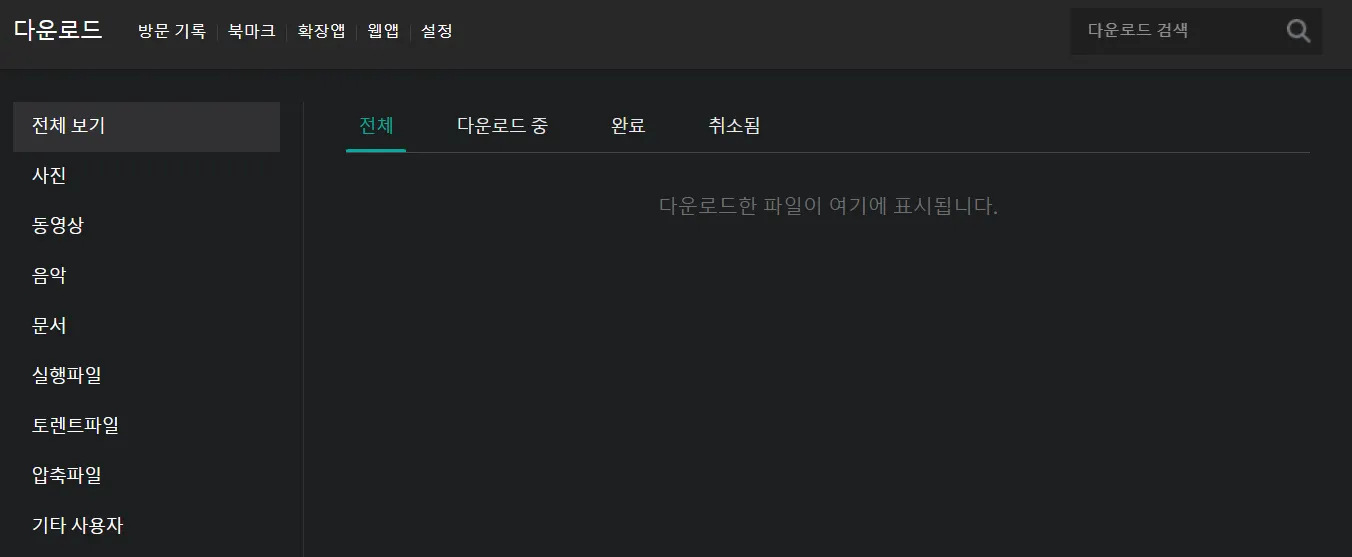
Task: Click the magnifier search icon
Action: tap(1298, 31)
